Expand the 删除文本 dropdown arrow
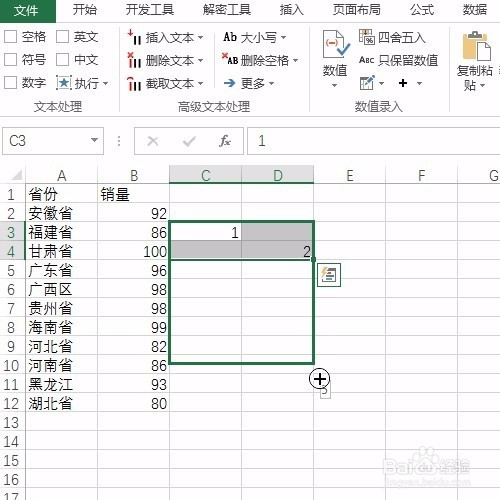The width and height of the screenshot is (500, 500). pyautogui.click(x=200, y=61)
